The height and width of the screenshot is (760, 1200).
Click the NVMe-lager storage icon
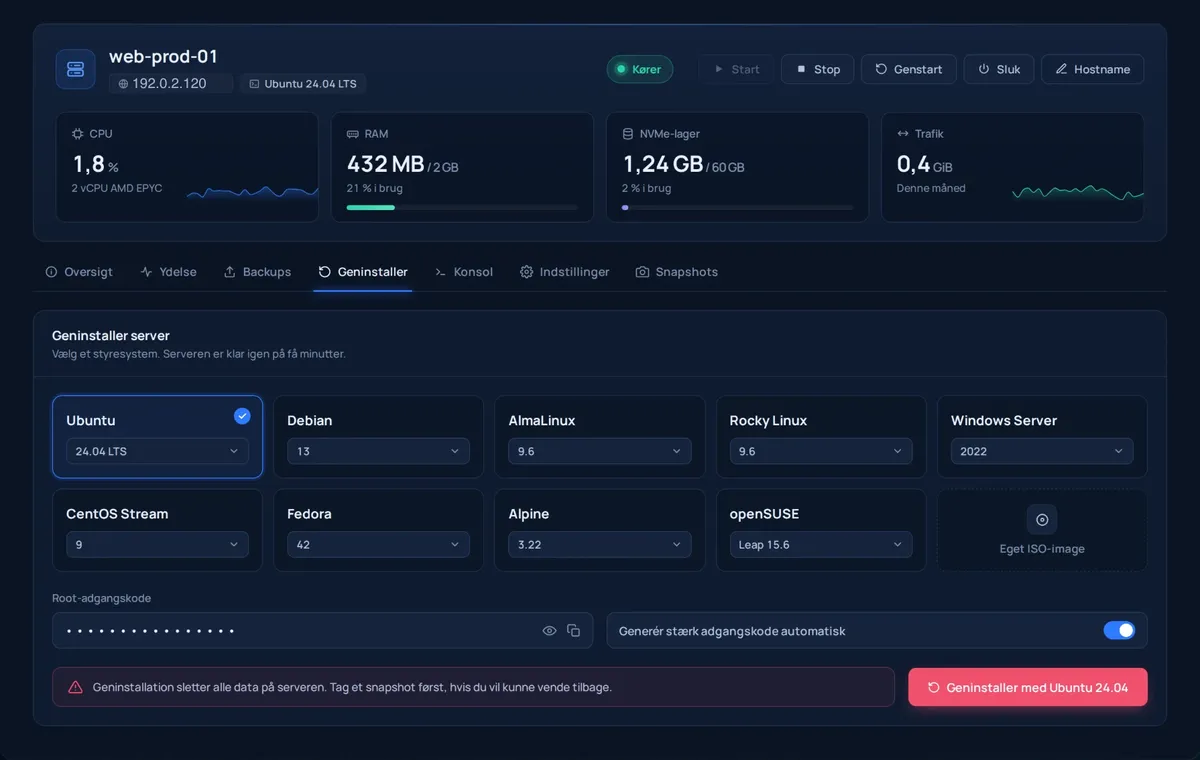[x=628, y=134]
